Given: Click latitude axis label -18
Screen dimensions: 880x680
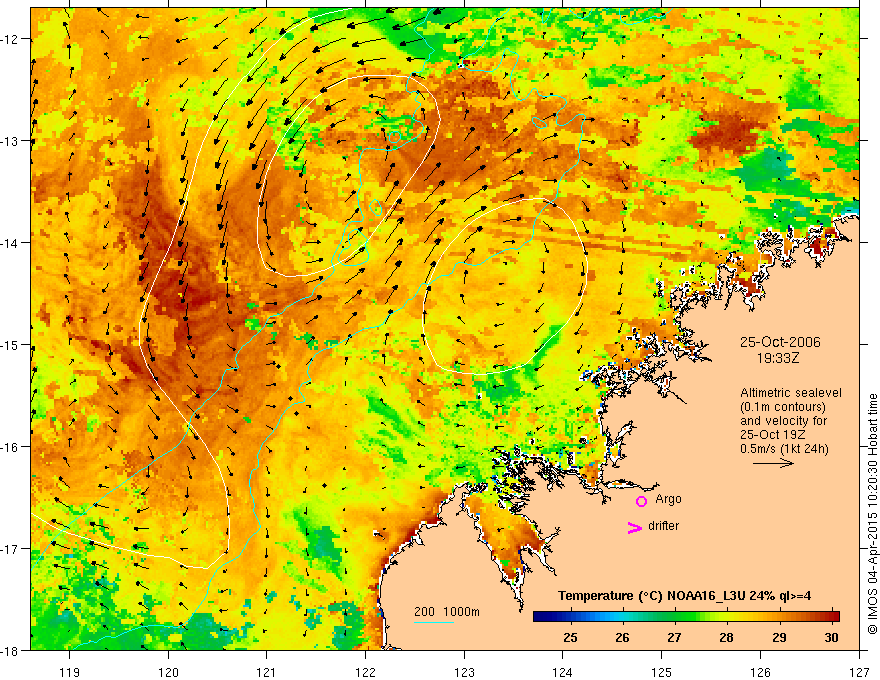Looking at the screenshot, I should [x=10, y=650].
